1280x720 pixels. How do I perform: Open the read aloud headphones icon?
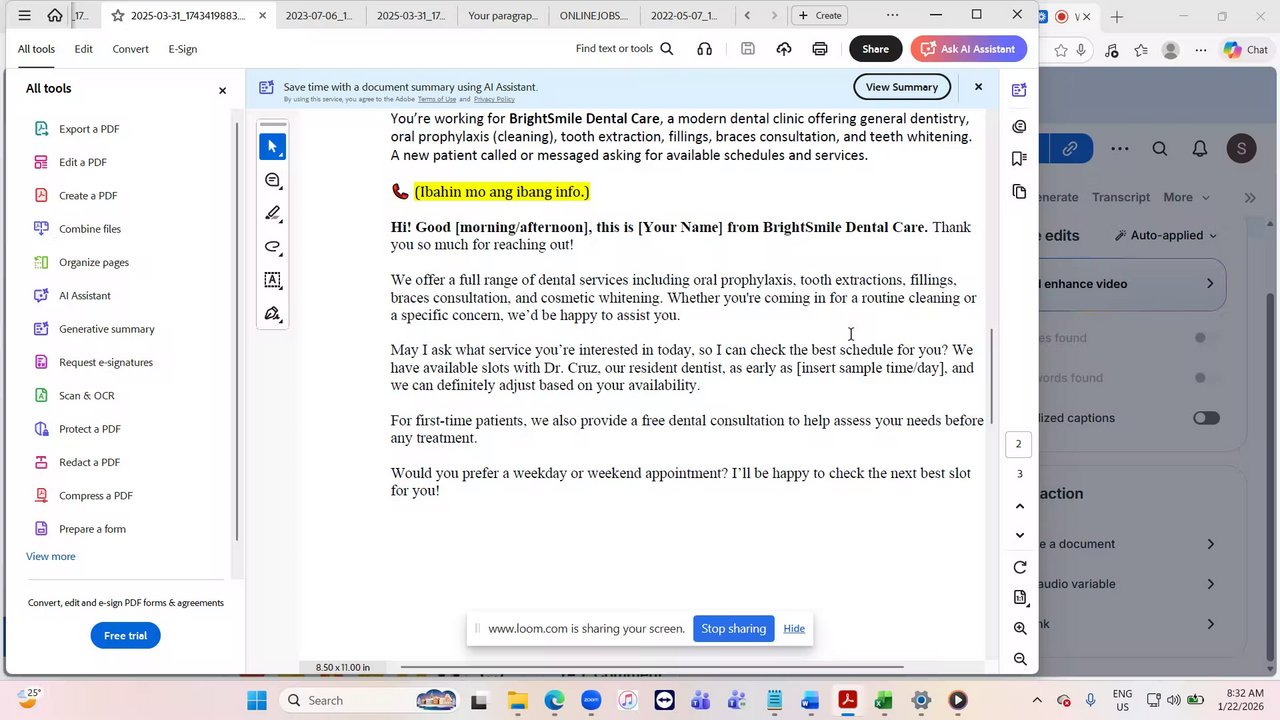[x=705, y=49]
